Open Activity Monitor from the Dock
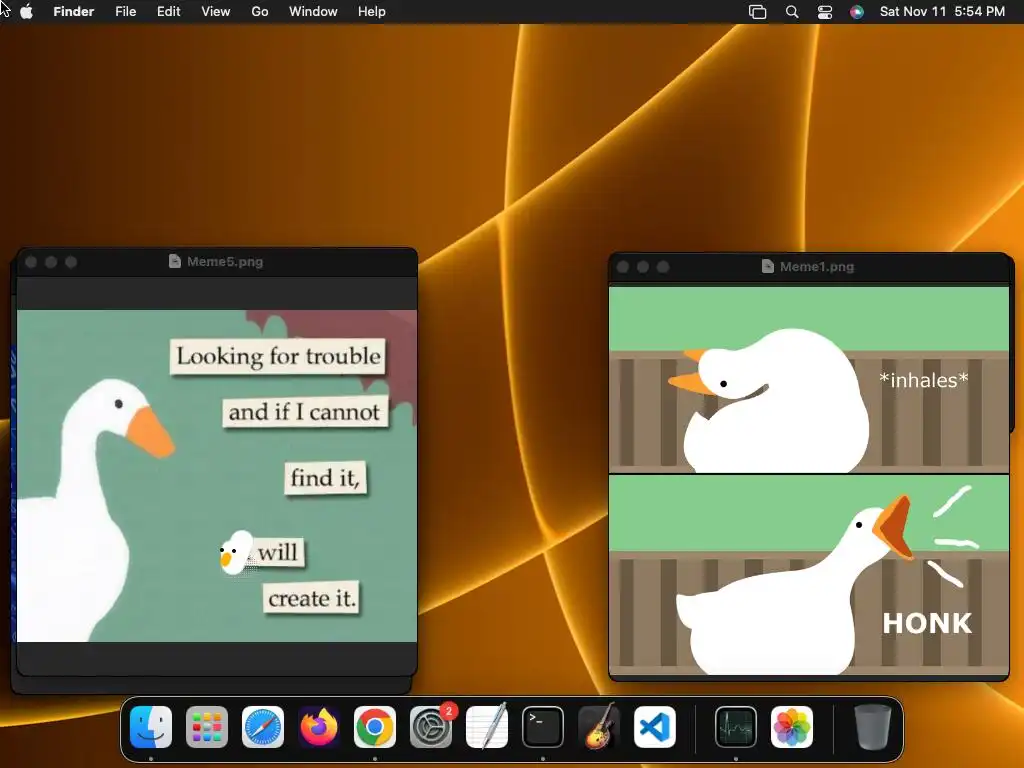 (x=736, y=727)
